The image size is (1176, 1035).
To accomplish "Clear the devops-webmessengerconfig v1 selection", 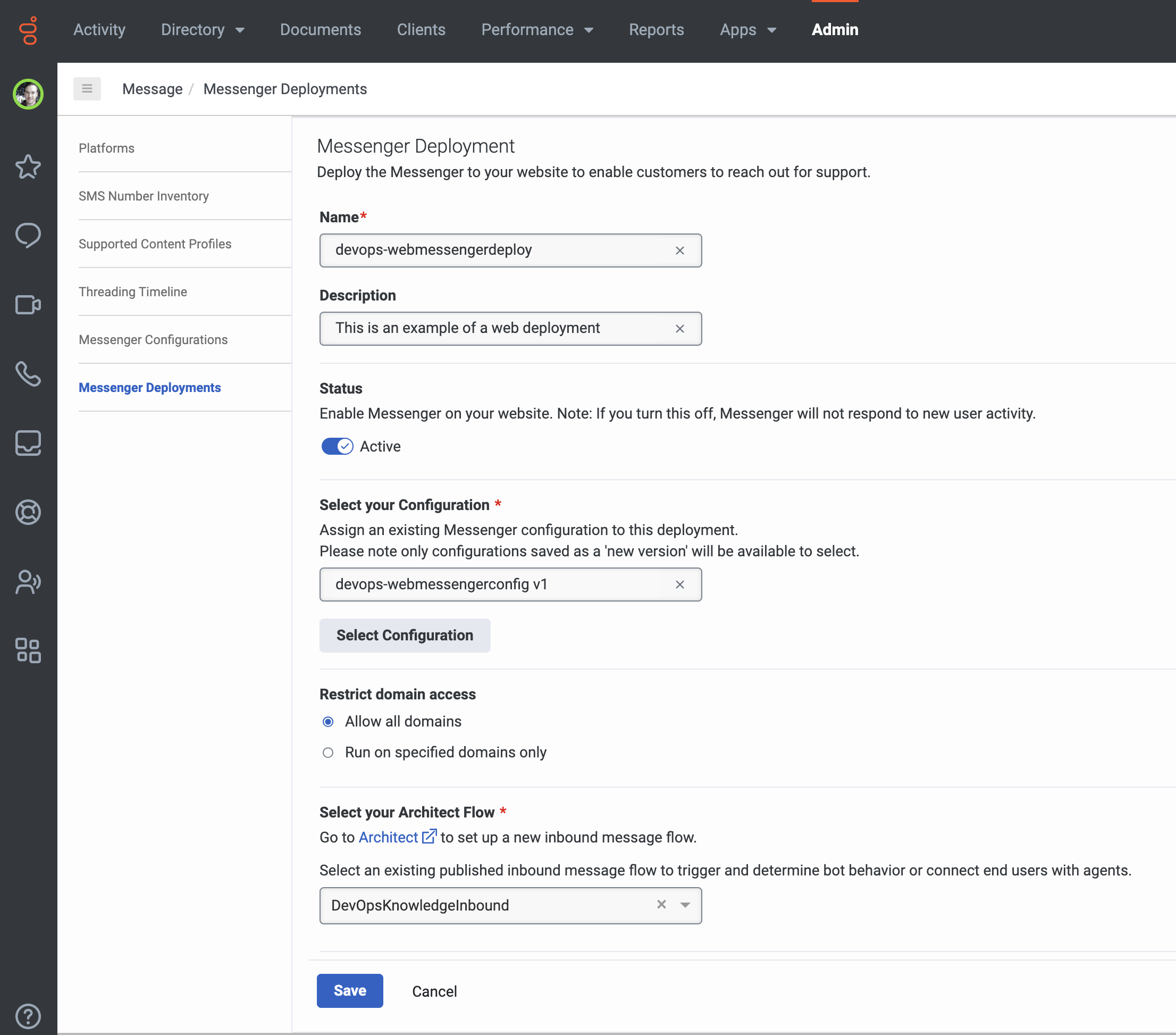I will click(x=680, y=585).
